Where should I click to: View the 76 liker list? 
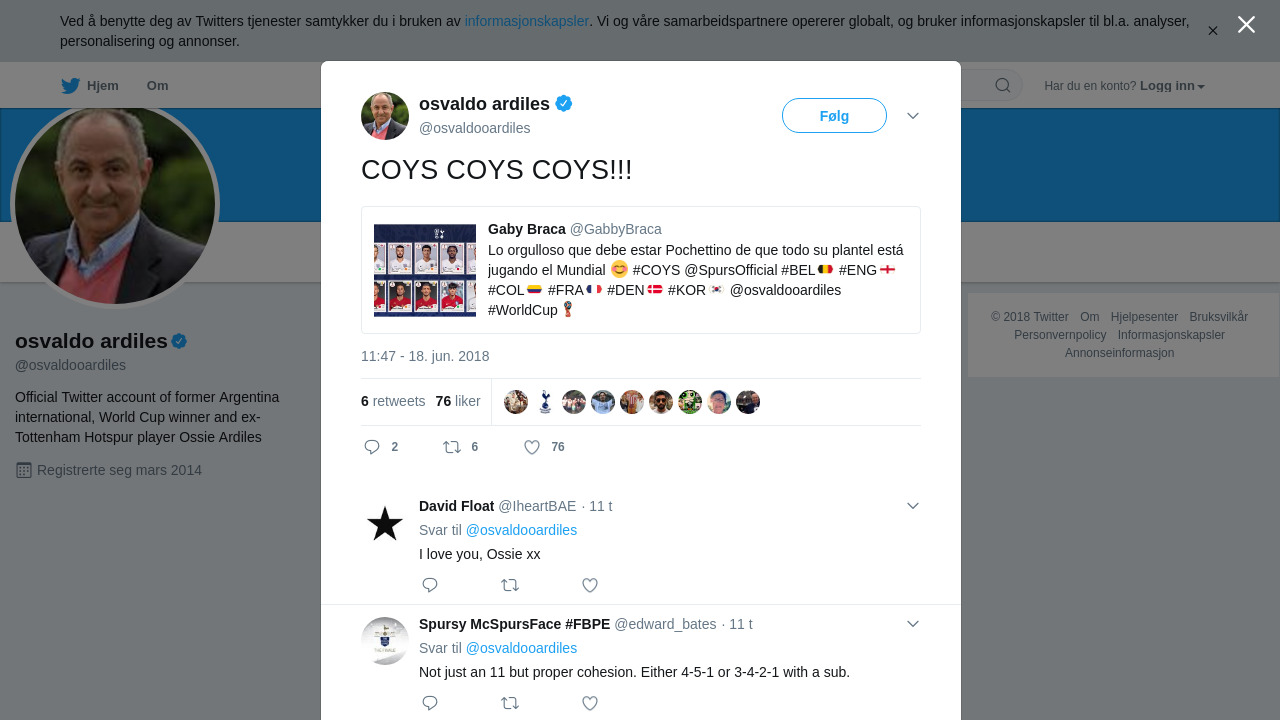point(458,401)
